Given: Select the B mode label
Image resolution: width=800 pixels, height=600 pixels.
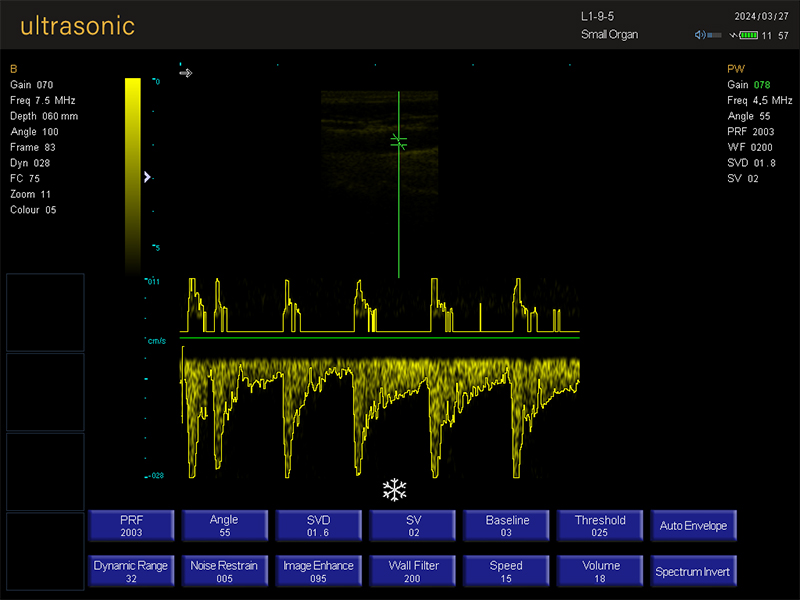Looking at the screenshot, I should tap(14, 69).
